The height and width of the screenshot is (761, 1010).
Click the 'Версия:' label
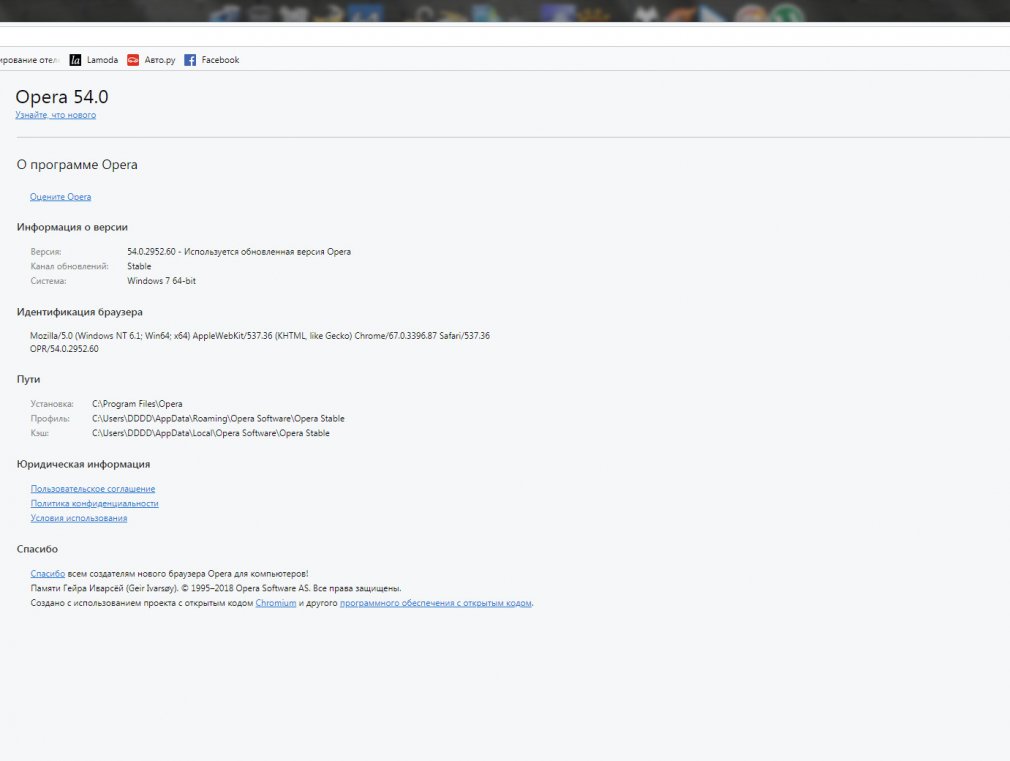coord(46,252)
